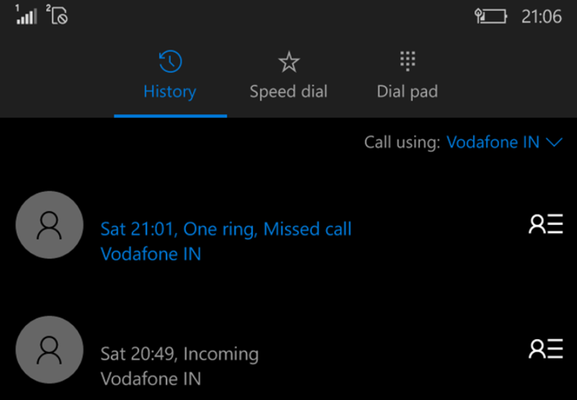Image resolution: width=577 pixels, height=400 pixels.
Task: Tap the Speed dial star icon
Action: click(x=289, y=61)
